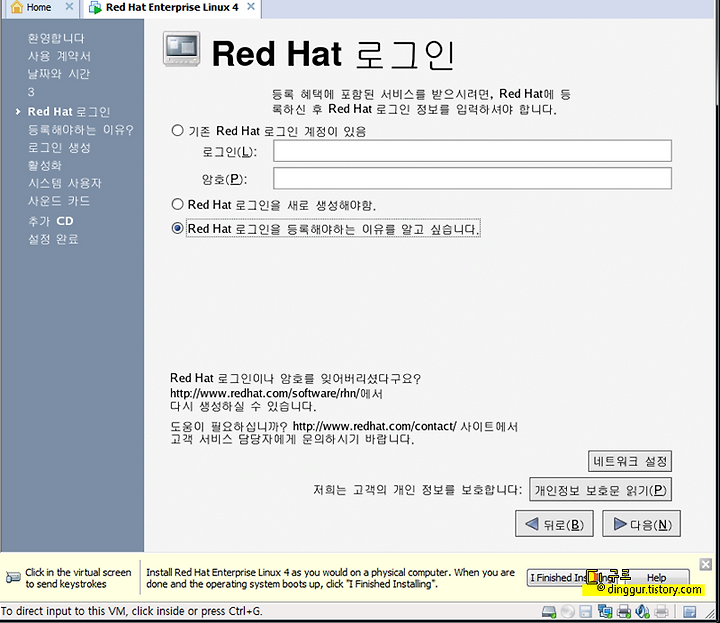
Task: Proceed with the 다음(N) button
Action: (x=641, y=523)
